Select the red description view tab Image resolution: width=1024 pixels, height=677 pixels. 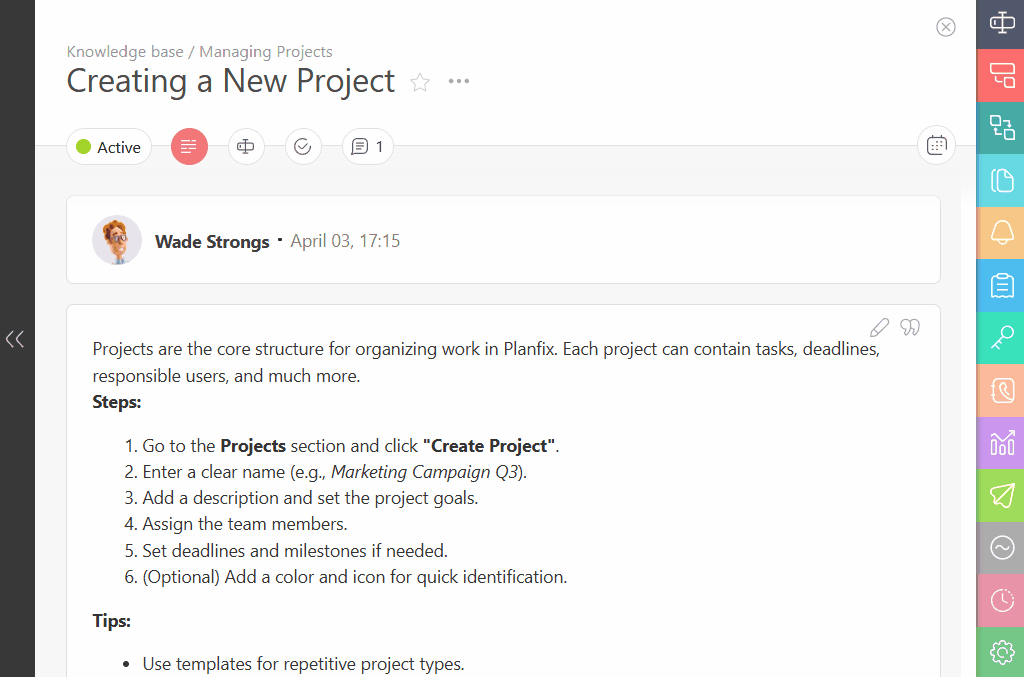tap(189, 147)
